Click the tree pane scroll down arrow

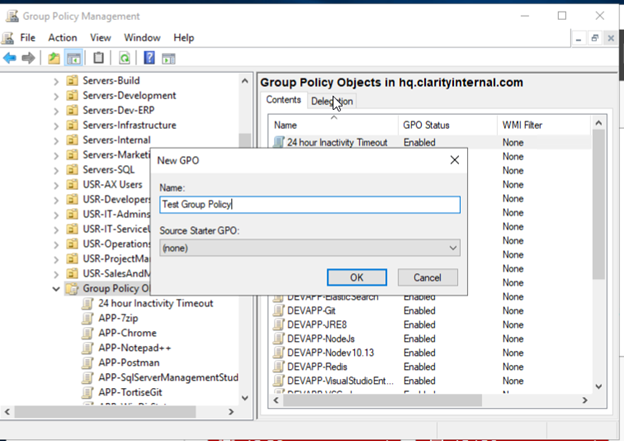(x=245, y=398)
